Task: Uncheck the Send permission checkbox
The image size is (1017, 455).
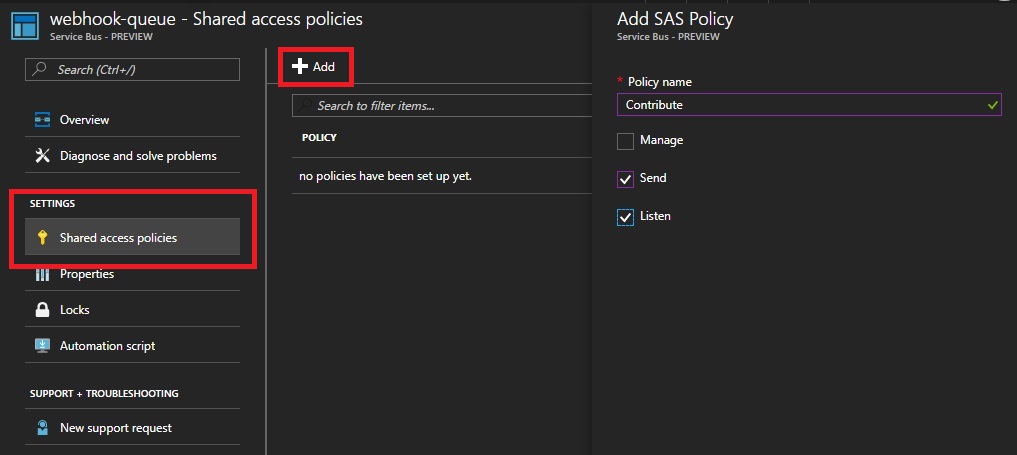Action: tap(625, 180)
